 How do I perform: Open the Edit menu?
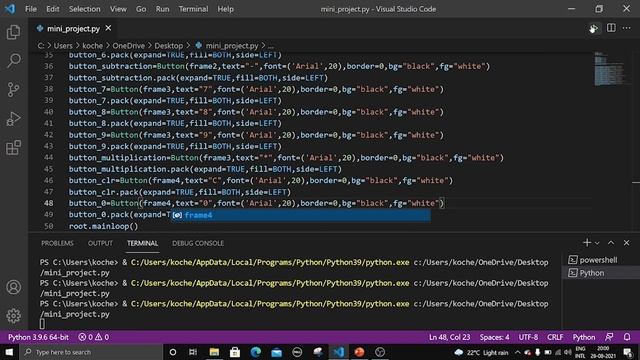(x=52, y=9)
